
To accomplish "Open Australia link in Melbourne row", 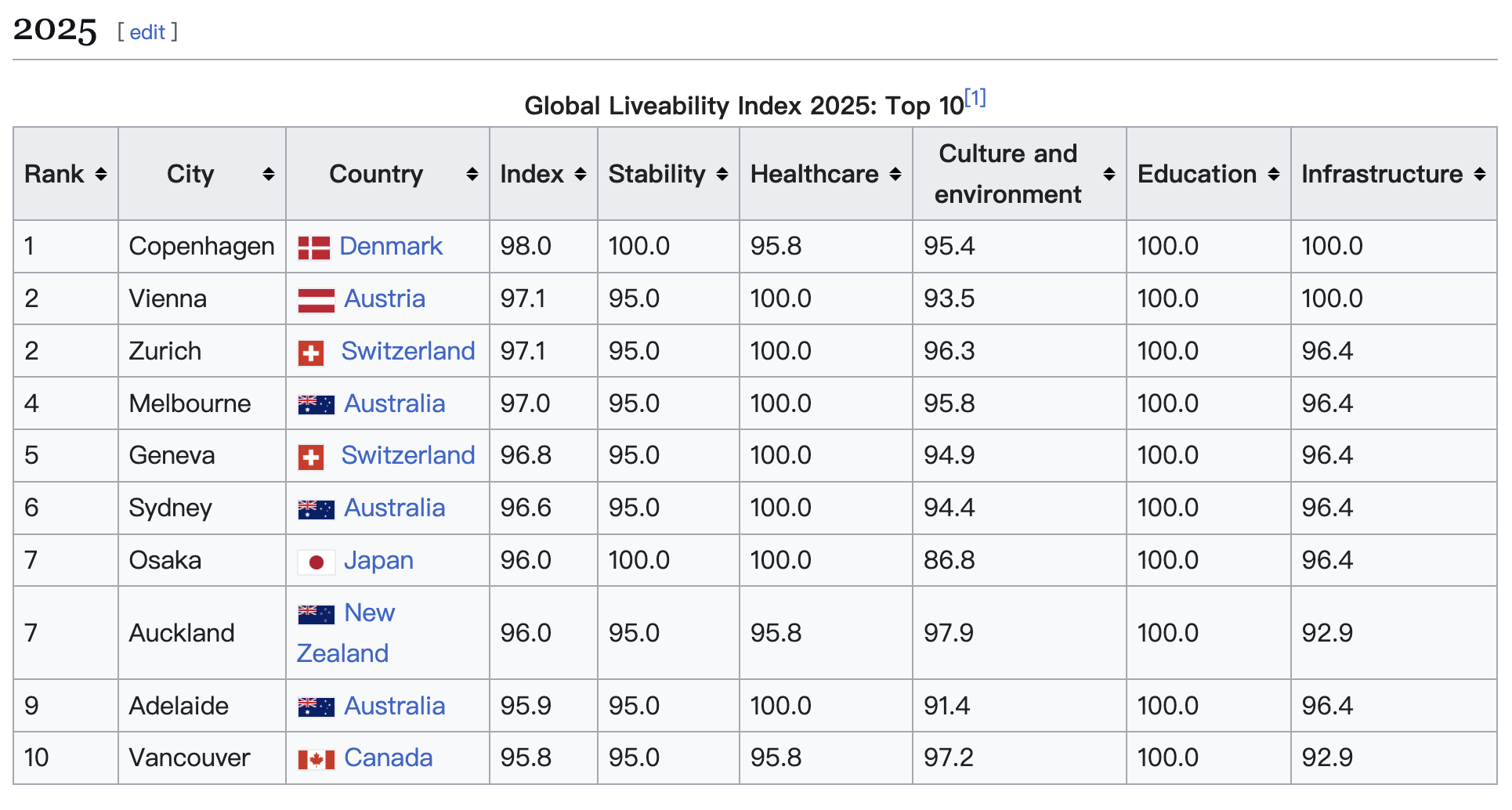I will pyautogui.click(x=394, y=403).
